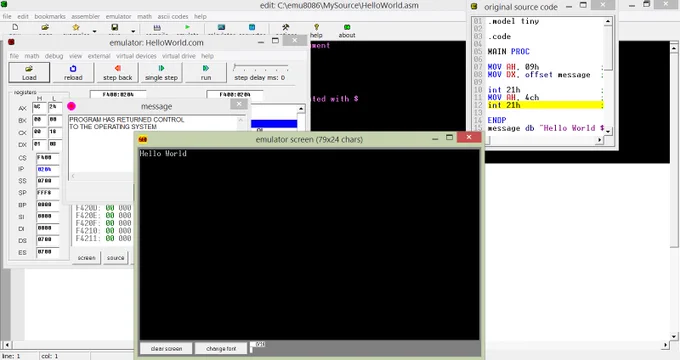Click the open folder icon in editor toolbar
This screenshot has width=680, height=360.
click(45, 27)
